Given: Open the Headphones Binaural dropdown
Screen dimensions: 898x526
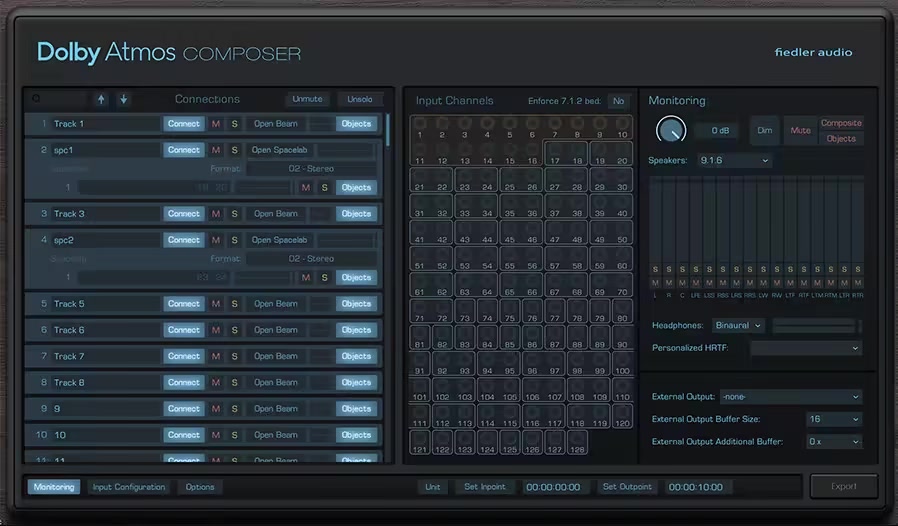Looking at the screenshot, I should click(x=739, y=326).
